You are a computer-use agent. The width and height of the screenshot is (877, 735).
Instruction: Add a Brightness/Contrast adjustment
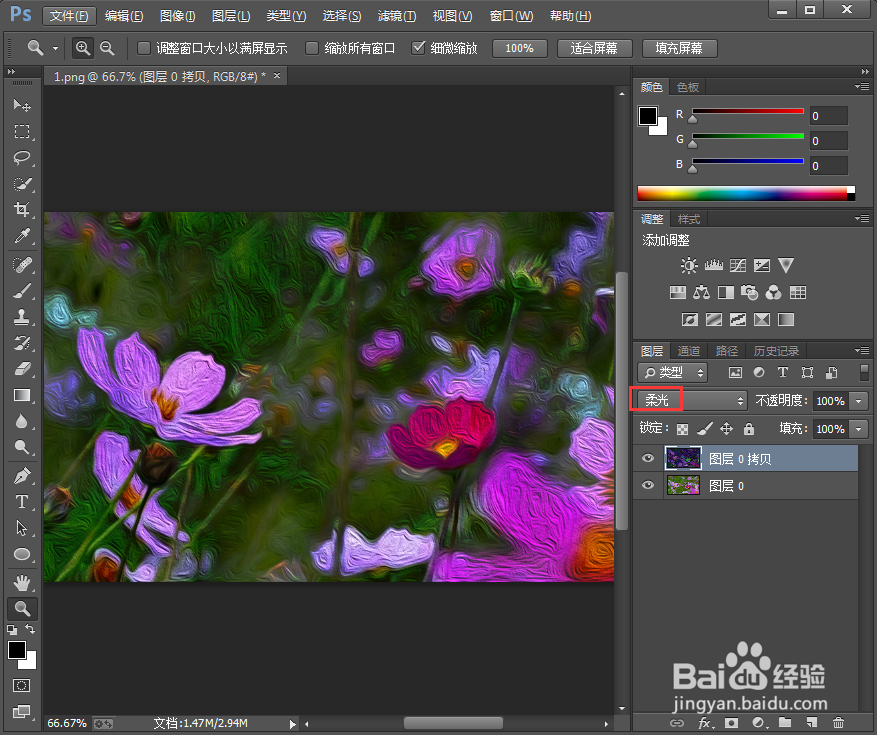[x=689, y=265]
